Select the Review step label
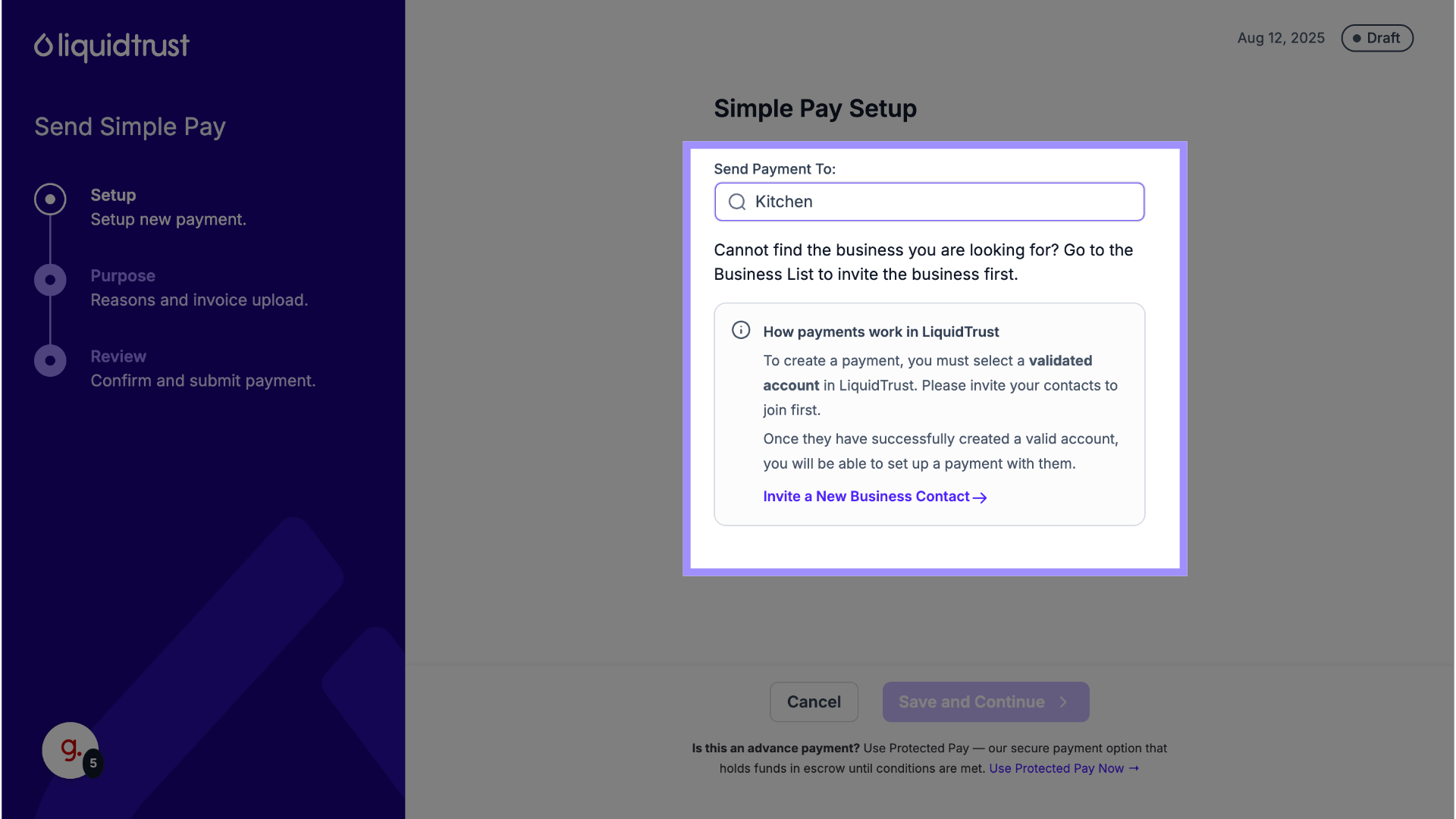This screenshot has height=819, width=1456. [x=118, y=356]
